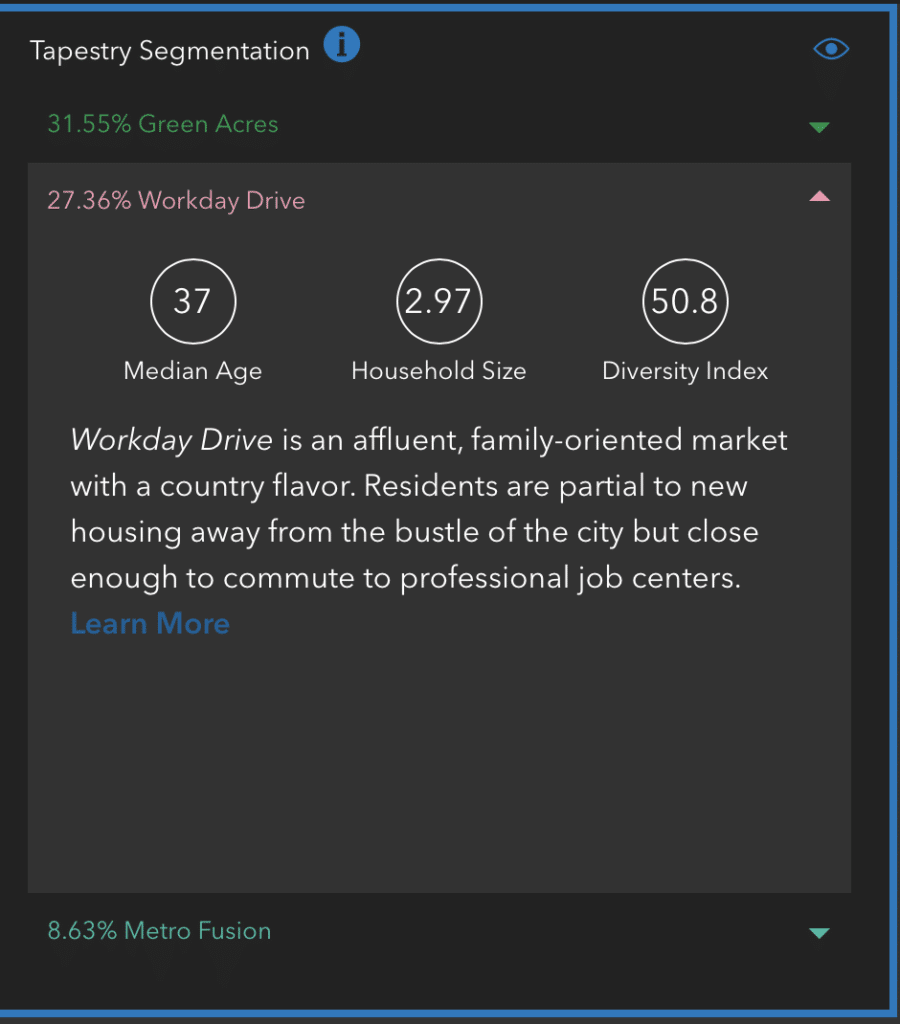Click the Household Size 2.97 circle
Image resolution: width=900 pixels, height=1024 pixels.
[x=439, y=301]
